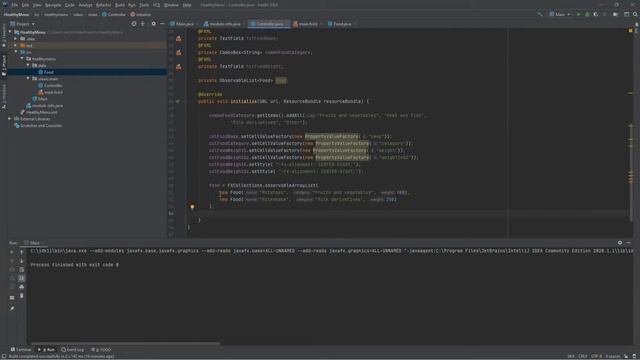640x360 pixels.
Task: Open Event Log tool window button
Action: point(73,349)
